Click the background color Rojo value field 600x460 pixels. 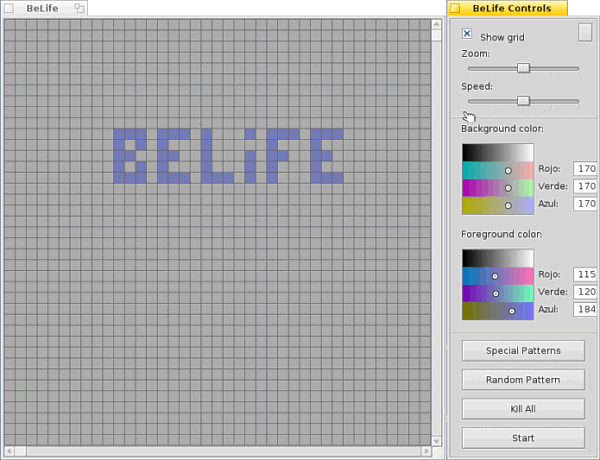[585, 169]
